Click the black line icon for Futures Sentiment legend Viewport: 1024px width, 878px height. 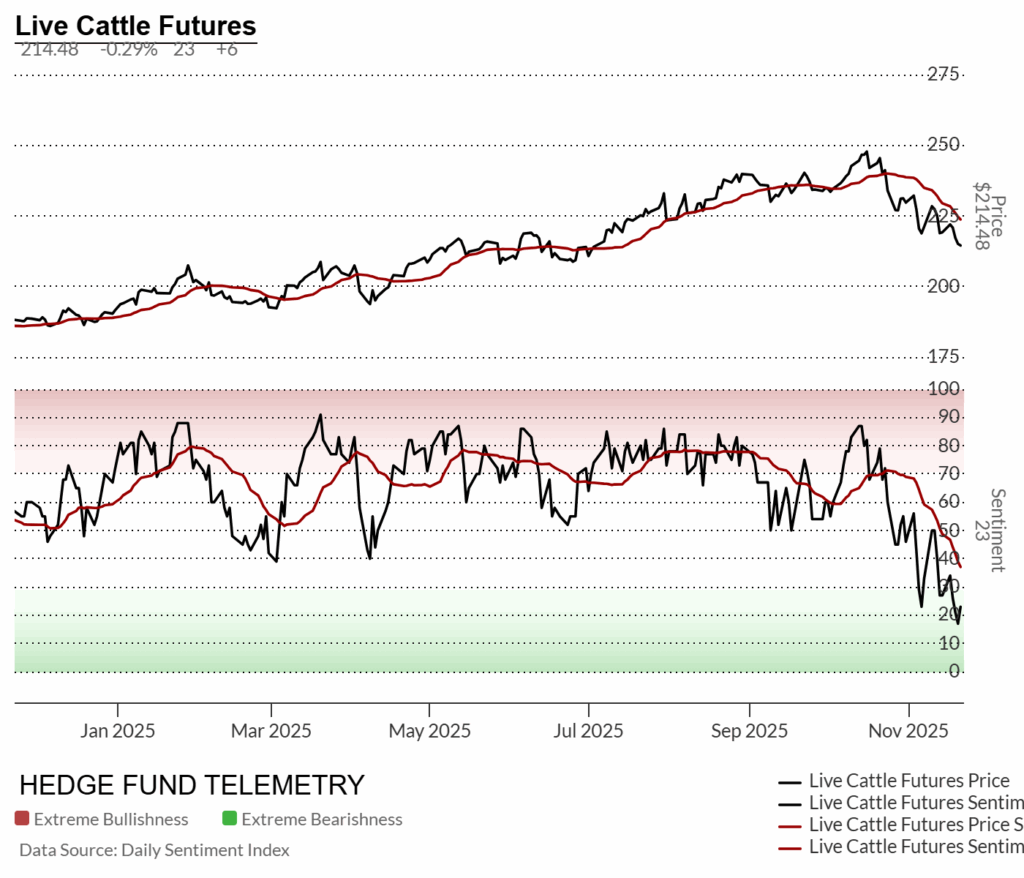pos(790,802)
